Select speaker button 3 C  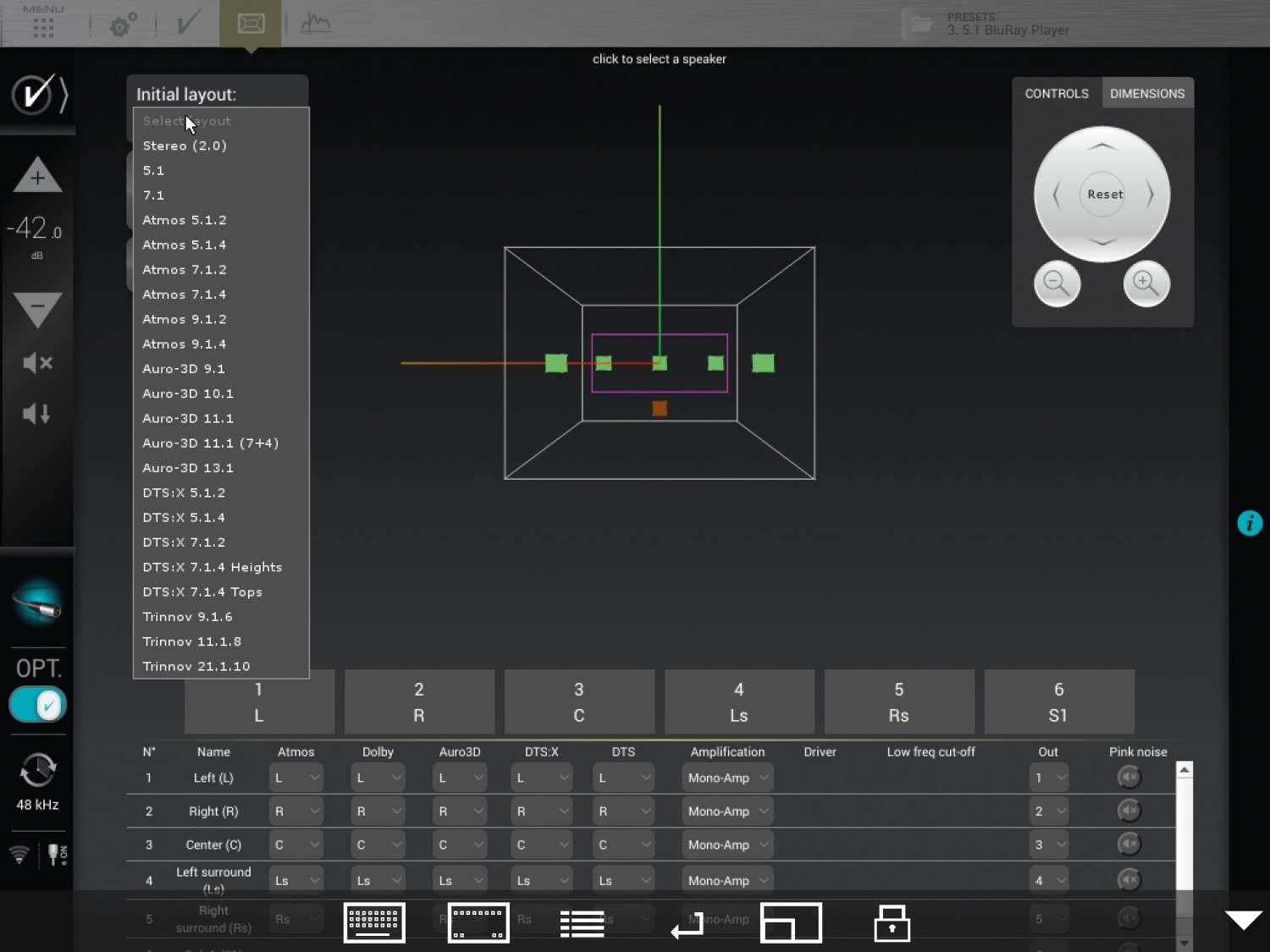pos(579,702)
